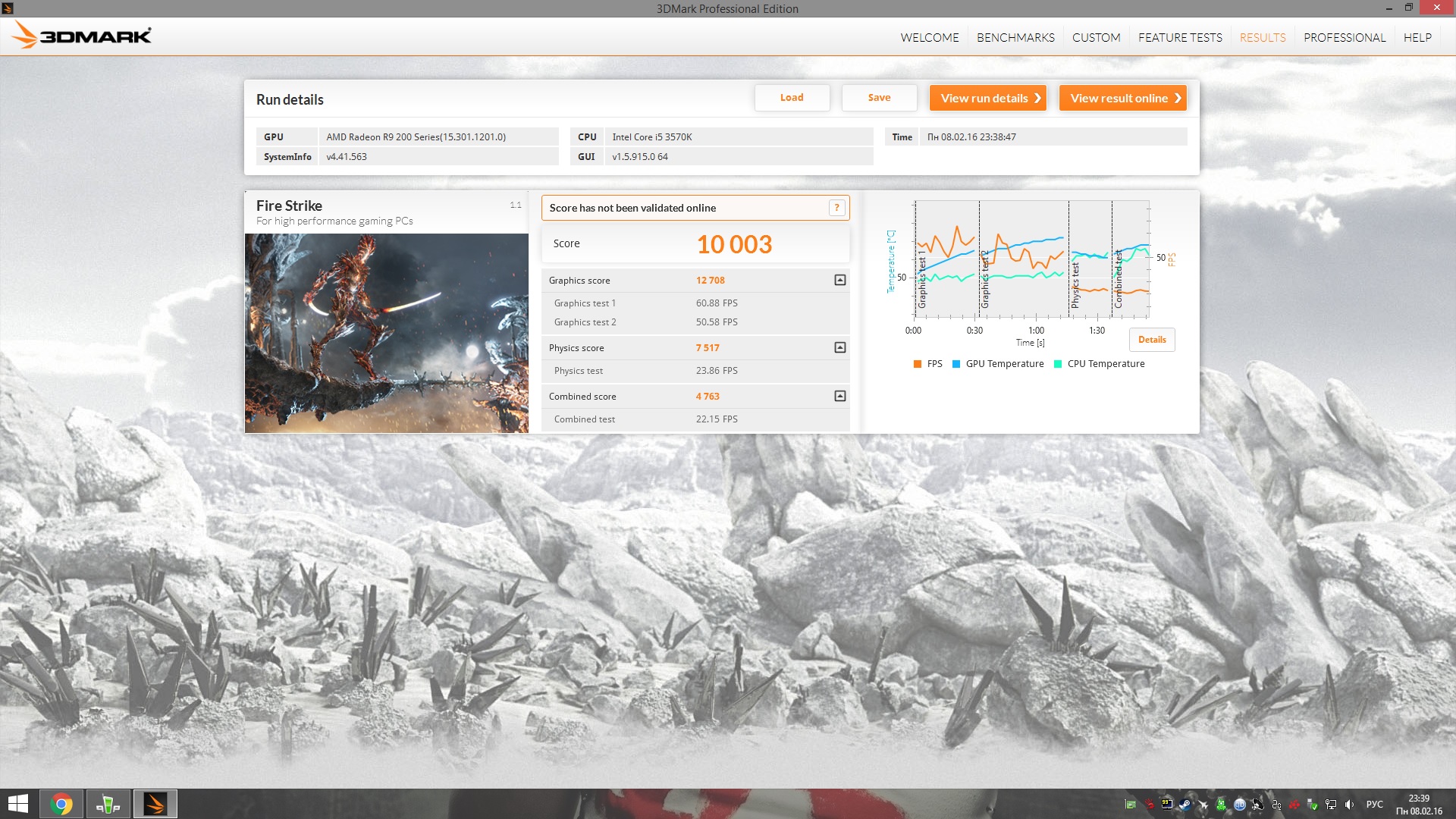The width and height of the screenshot is (1456, 819).
Task: Click the validation help question mark icon
Action: [836, 208]
